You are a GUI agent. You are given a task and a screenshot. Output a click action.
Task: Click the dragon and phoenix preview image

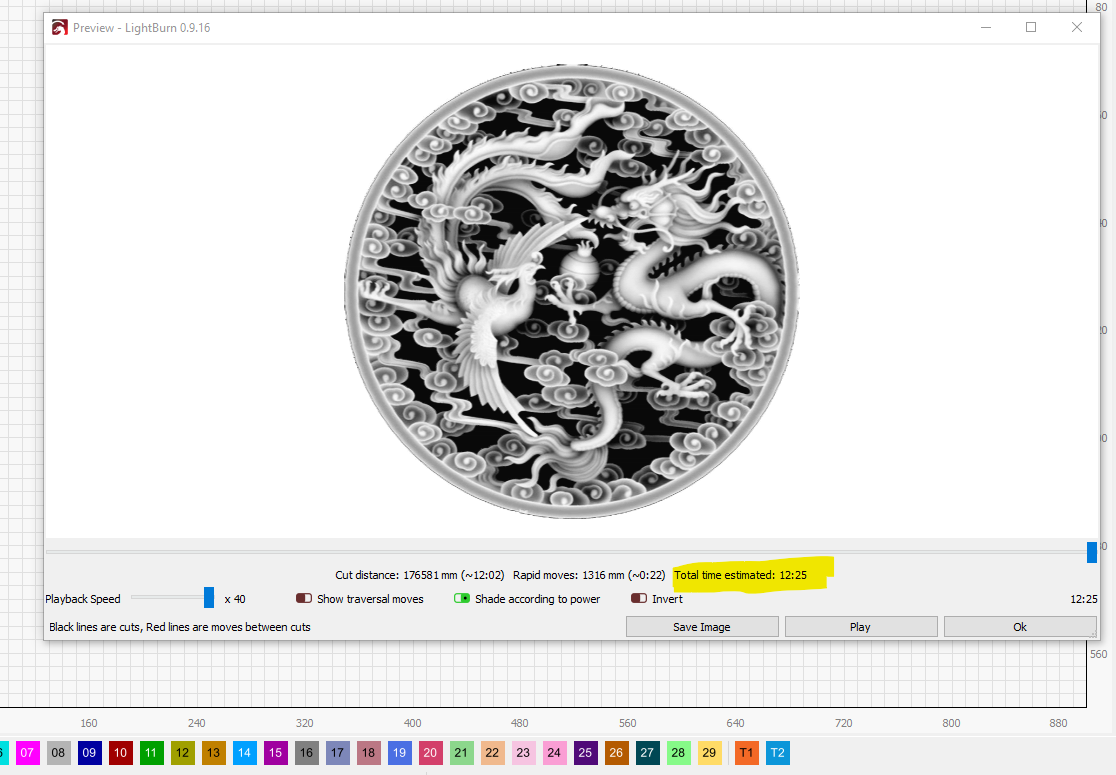pos(572,292)
